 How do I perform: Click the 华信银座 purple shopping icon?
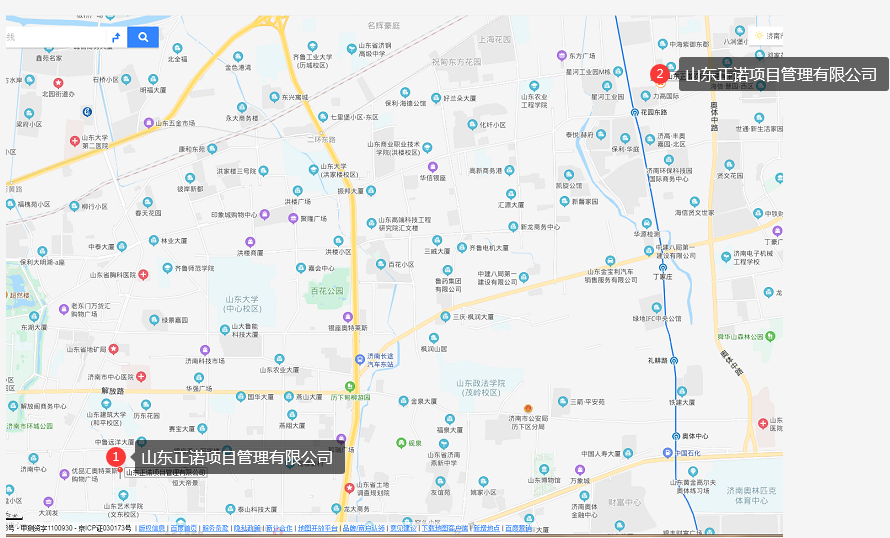click(x=433, y=167)
